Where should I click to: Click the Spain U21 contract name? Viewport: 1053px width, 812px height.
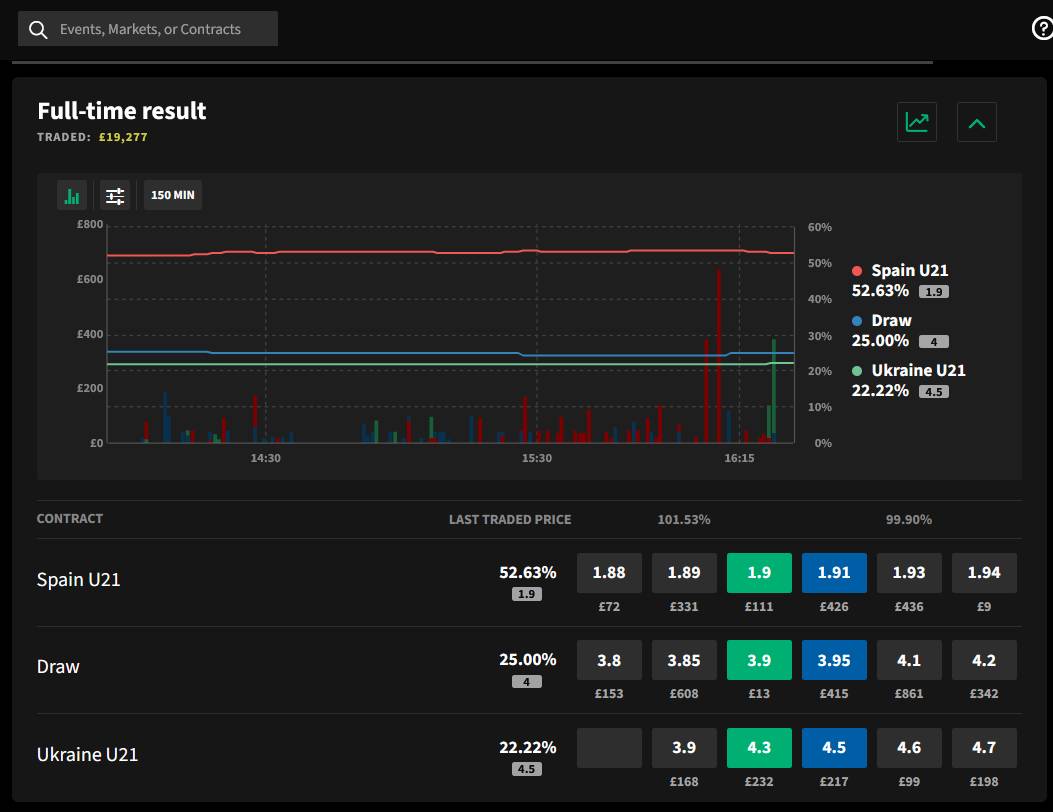(x=79, y=580)
